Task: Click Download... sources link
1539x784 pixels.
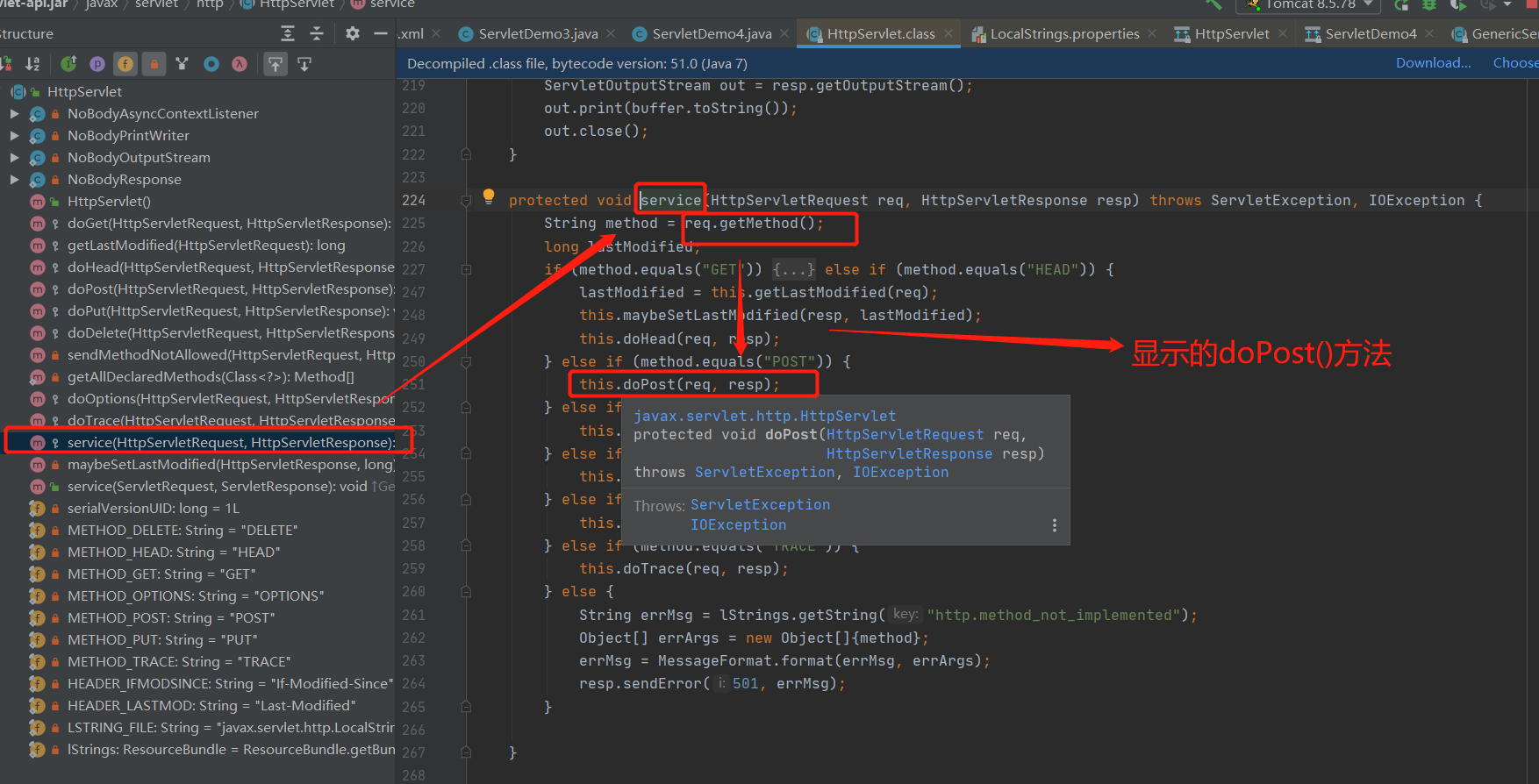Action: coord(1433,63)
